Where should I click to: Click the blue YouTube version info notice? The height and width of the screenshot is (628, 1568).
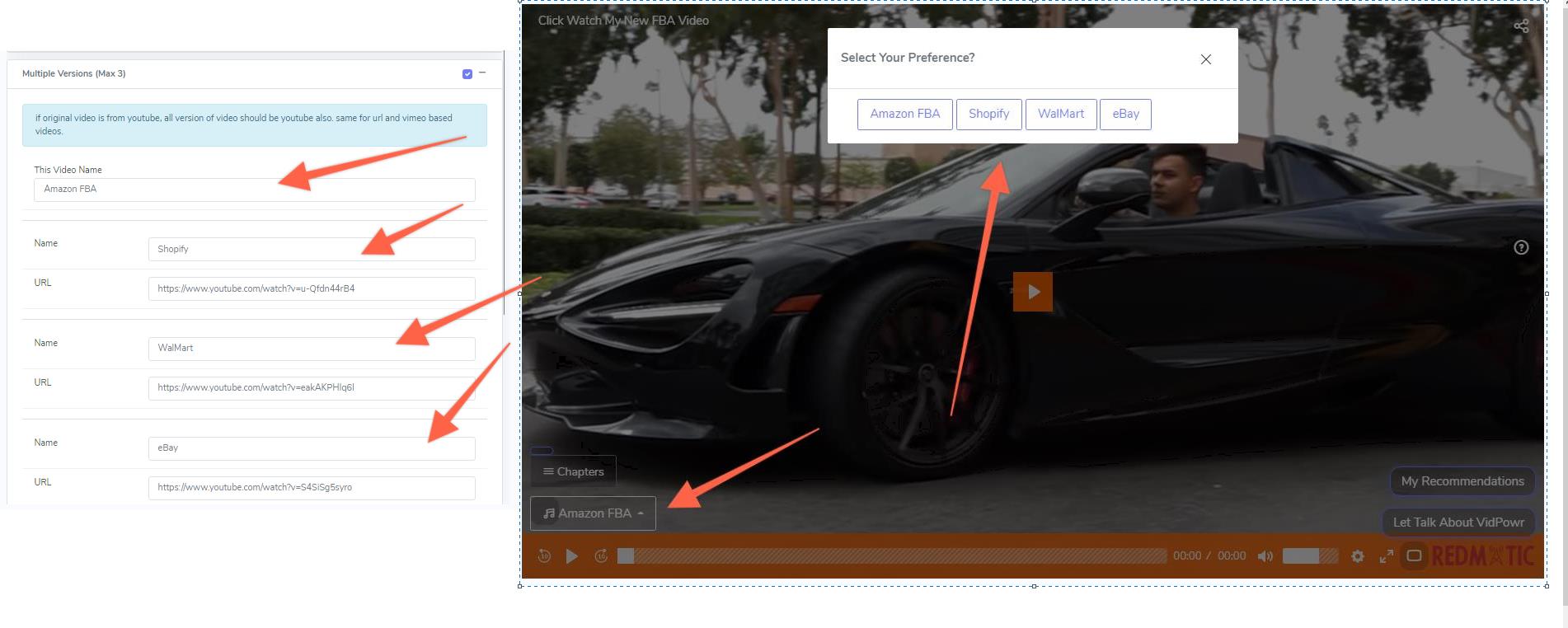pyautogui.click(x=254, y=124)
